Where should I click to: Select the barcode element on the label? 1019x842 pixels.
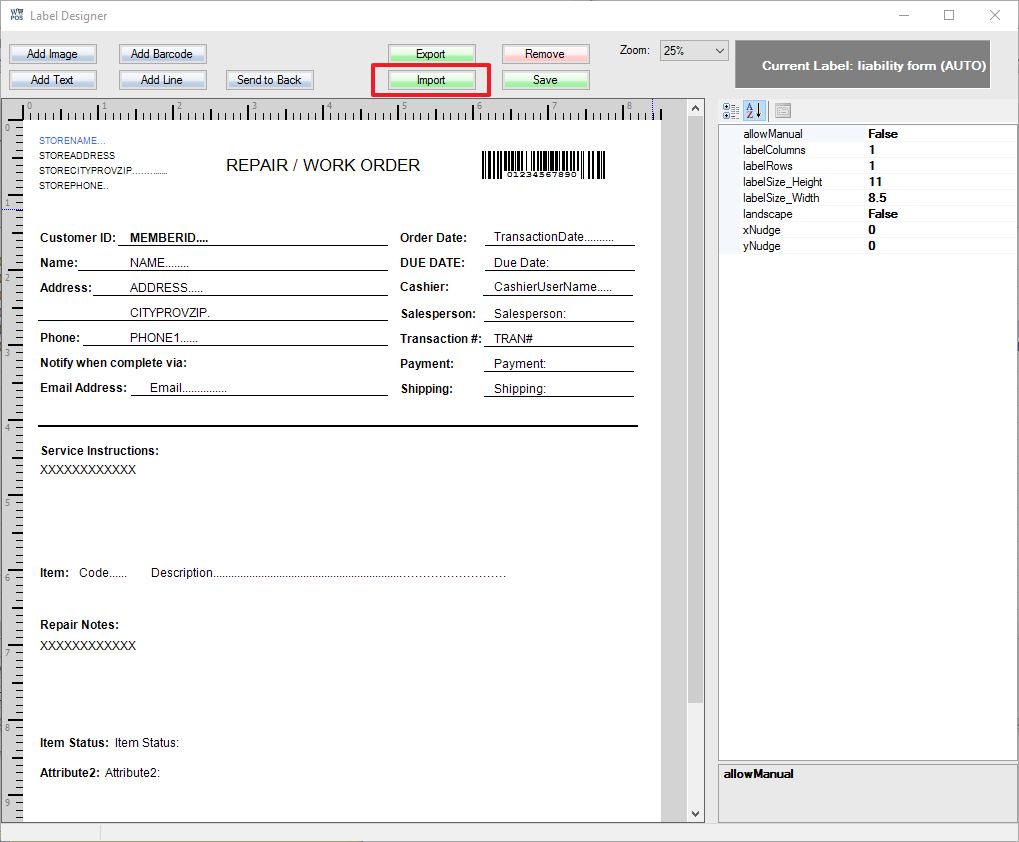(543, 165)
